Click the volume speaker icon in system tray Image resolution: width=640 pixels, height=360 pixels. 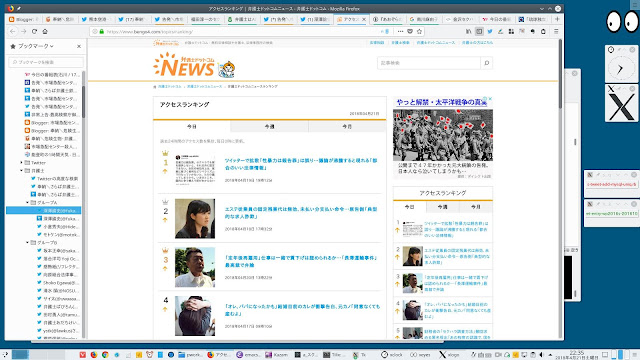[541, 355]
